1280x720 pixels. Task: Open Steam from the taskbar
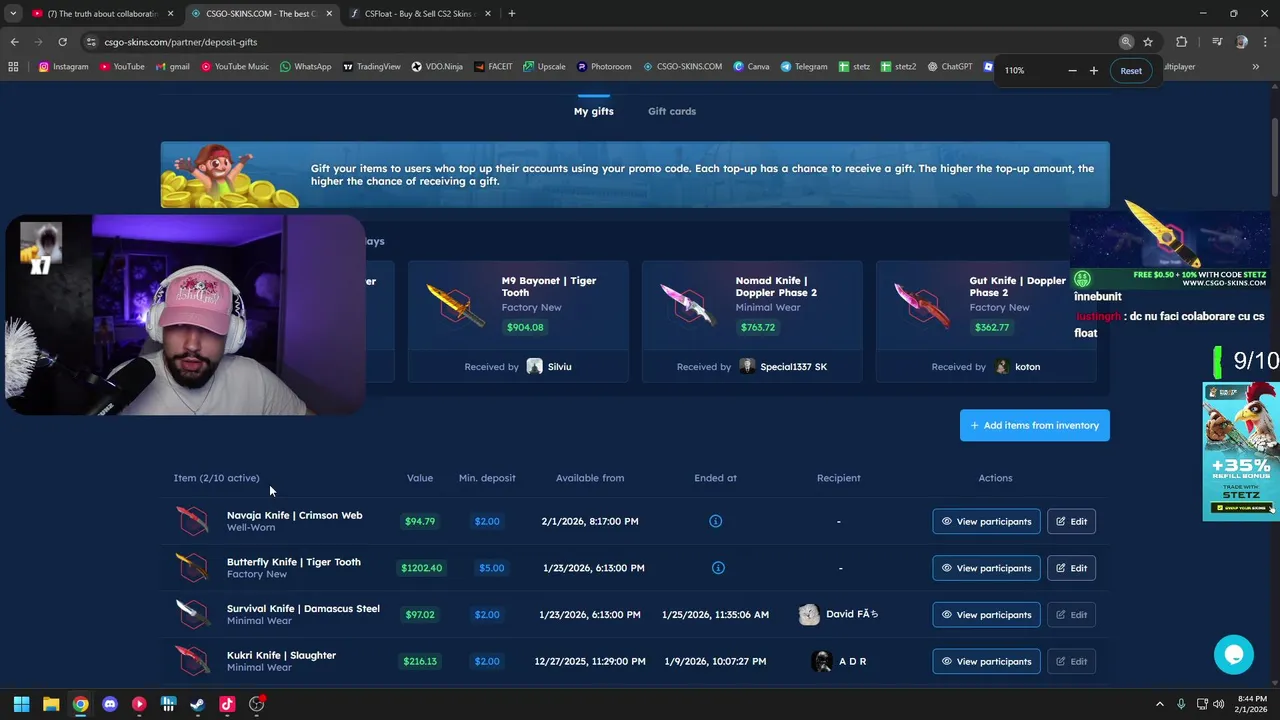click(198, 704)
